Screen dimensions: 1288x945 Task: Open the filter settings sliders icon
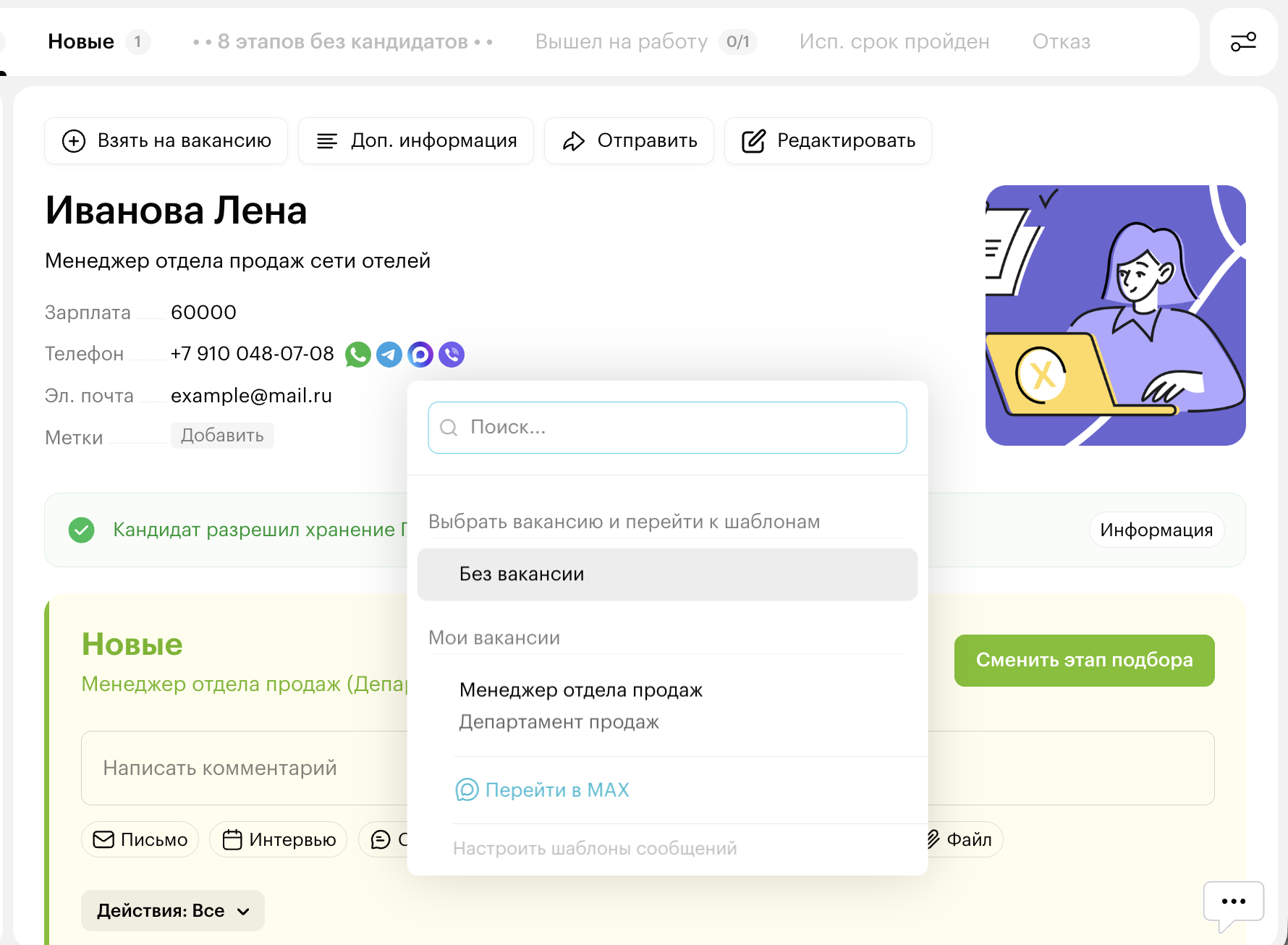pyautogui.click(x=1243, y=42)
